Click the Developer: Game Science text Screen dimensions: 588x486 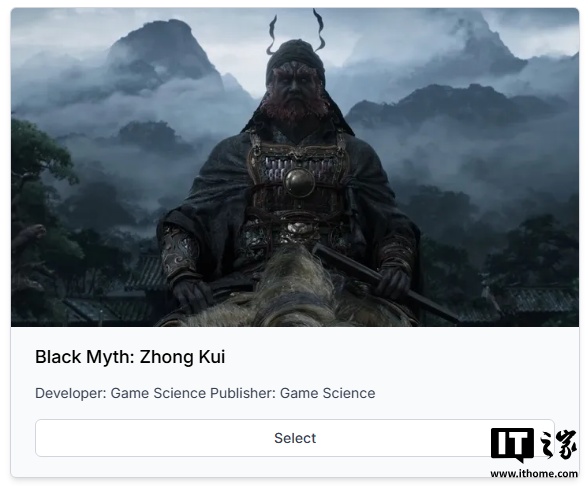pos(120,393)
